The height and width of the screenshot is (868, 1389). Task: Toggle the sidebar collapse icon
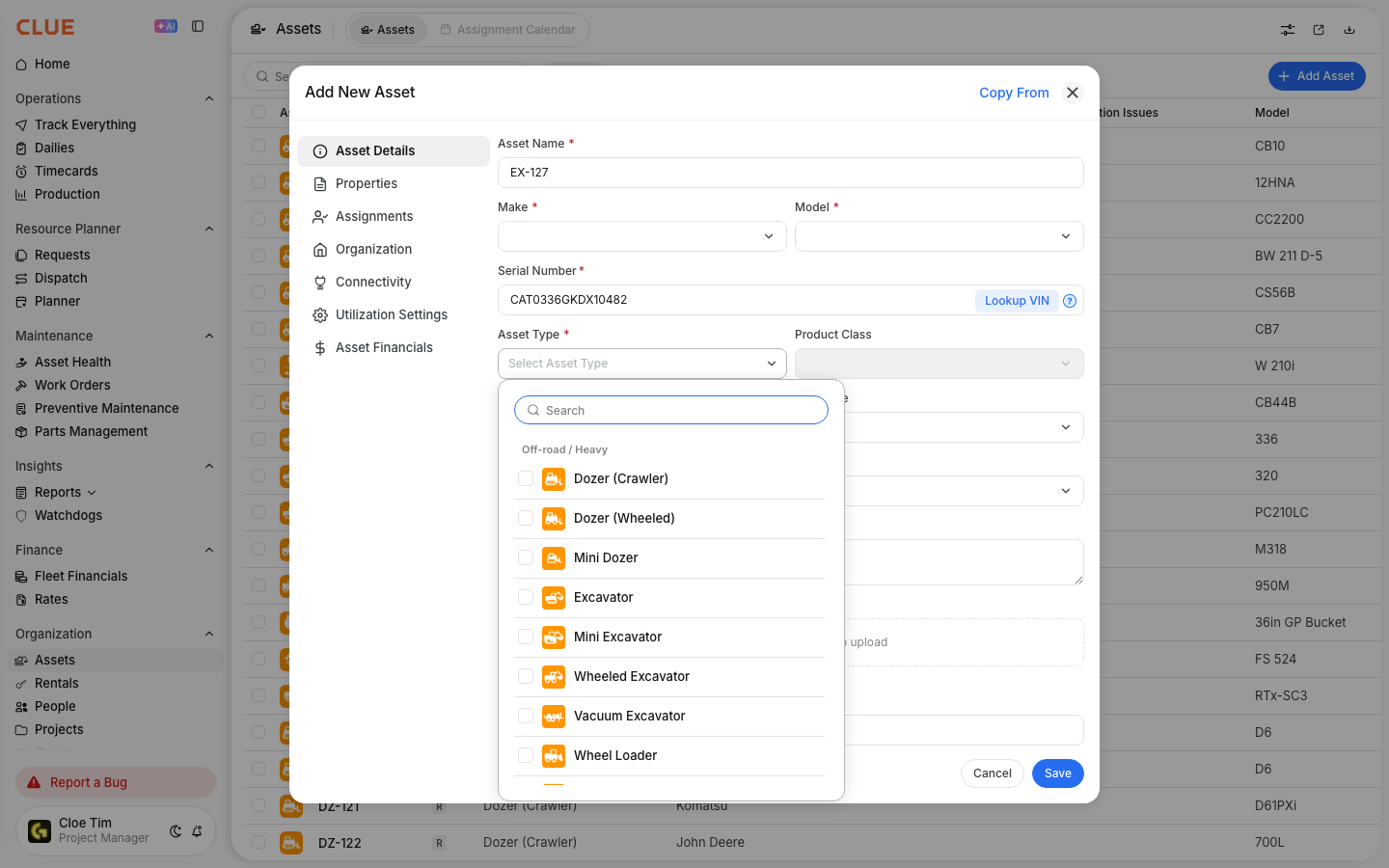(x=198, y=27)
